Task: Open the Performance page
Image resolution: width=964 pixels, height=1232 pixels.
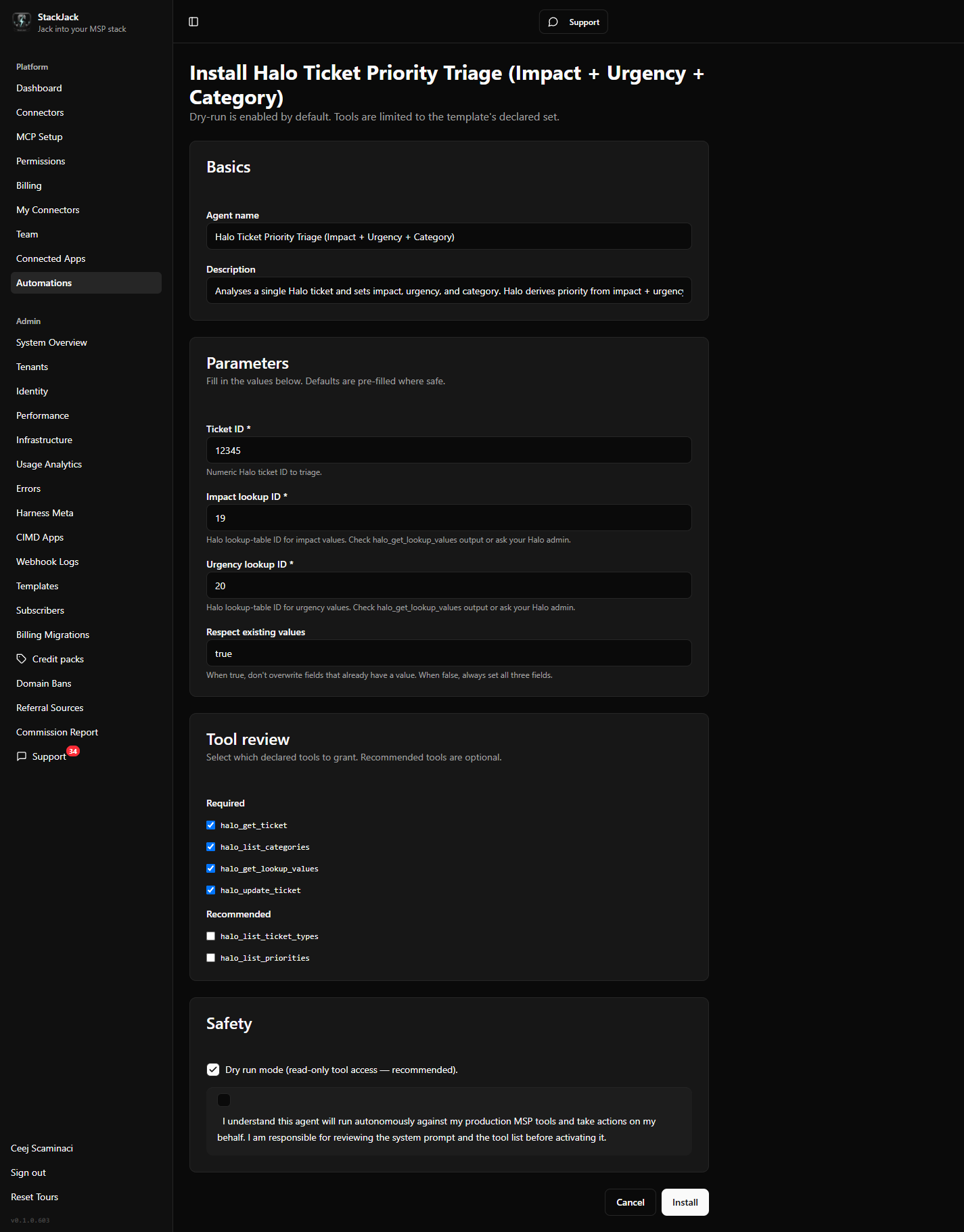Action: click(x=86, y=415)
